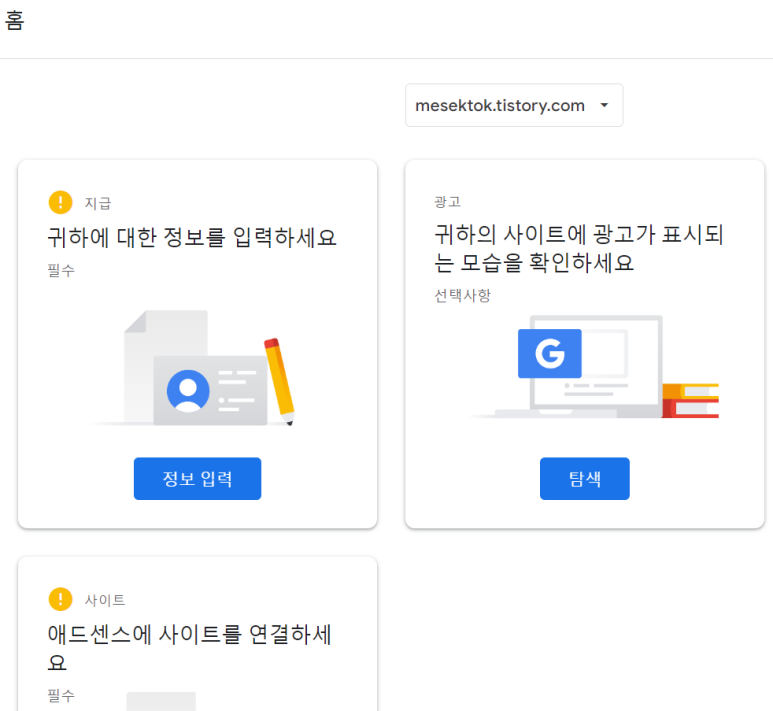
Task: Click the dropdown arrow beside mesektok.tistory.com
Action: tap(604, 105)
